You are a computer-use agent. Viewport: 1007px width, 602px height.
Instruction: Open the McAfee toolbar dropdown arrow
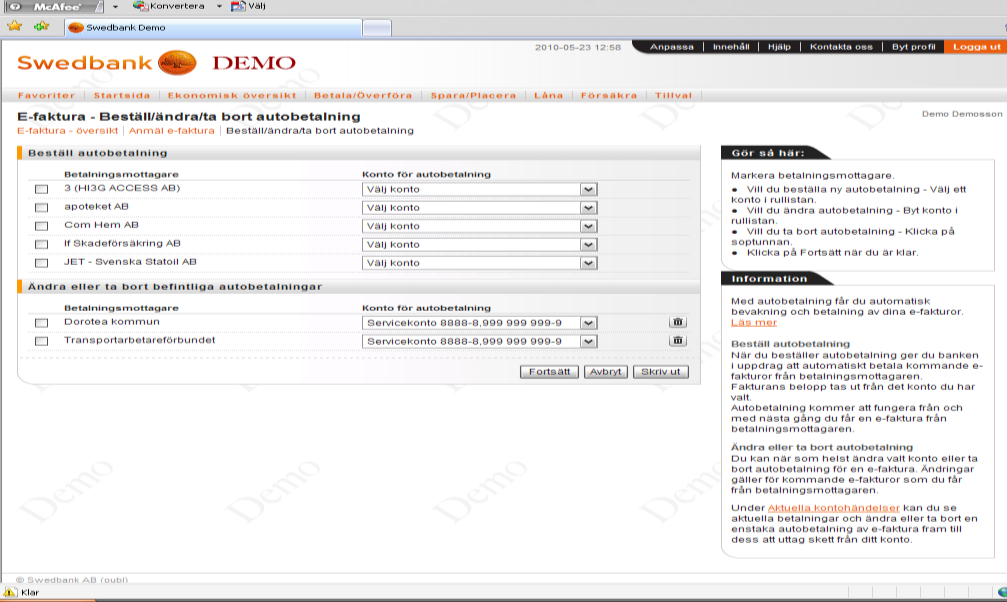[x=115, y=6]
